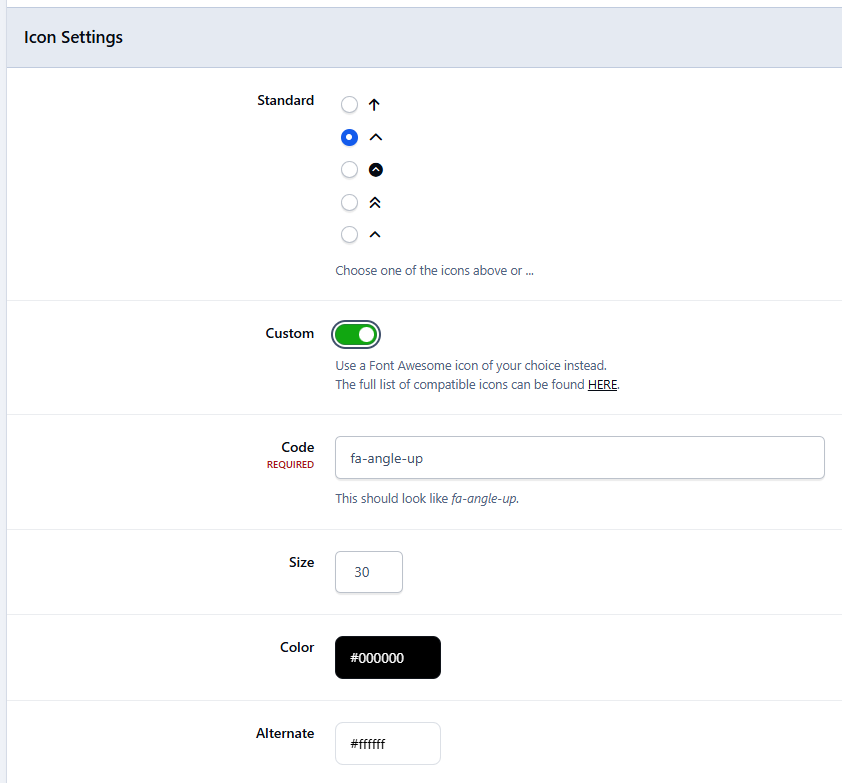Click the Alternate field label
842x783 pixels.
click(x=284, y=734)
